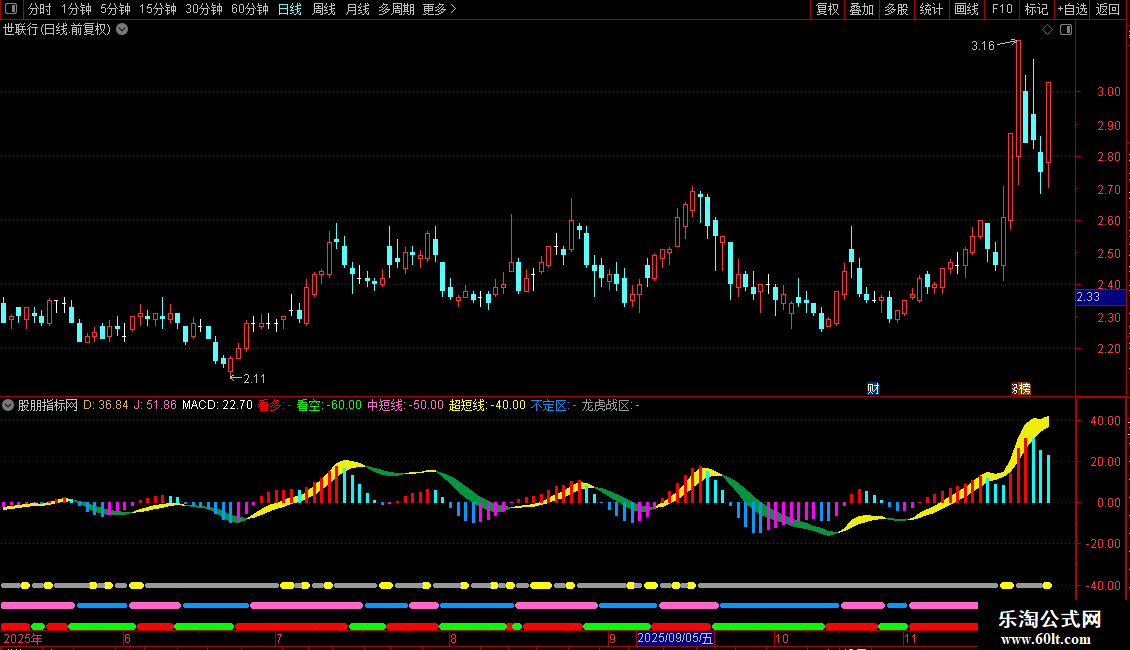
Task: Click the 复权 adjustment button
Action: point(827,9)
